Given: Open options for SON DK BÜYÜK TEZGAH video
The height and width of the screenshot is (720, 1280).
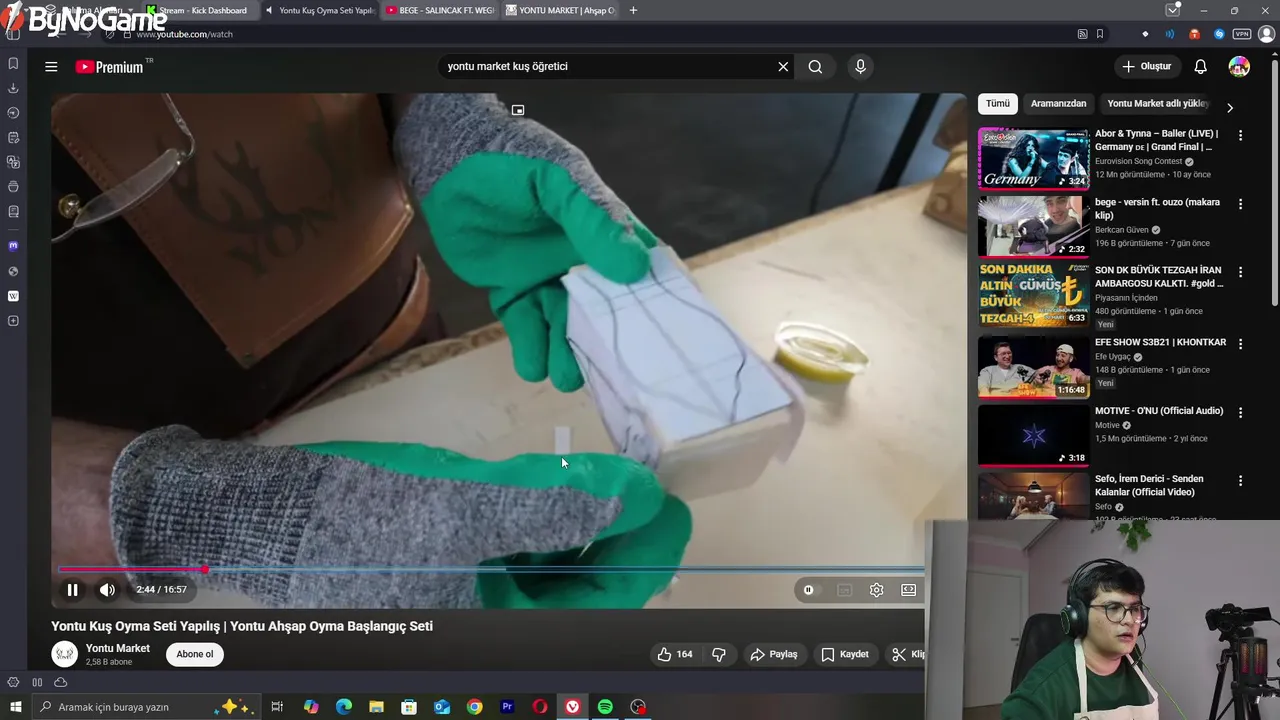Looking at the screenshot, I should [x=1240, y=271].
